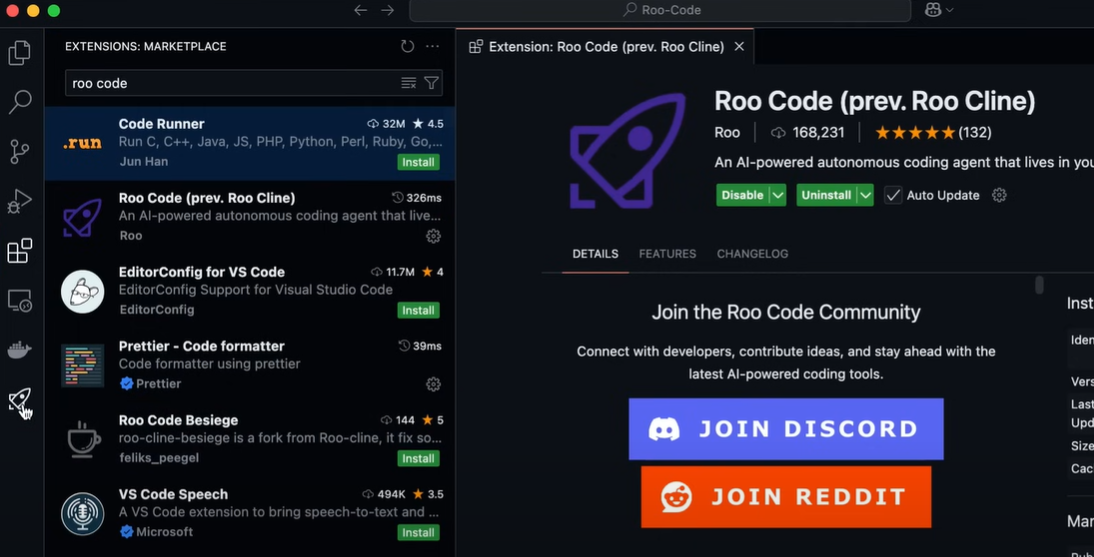Go back with the navigation arrow
The image size is (1094, 557).
[x=360, y=10]
